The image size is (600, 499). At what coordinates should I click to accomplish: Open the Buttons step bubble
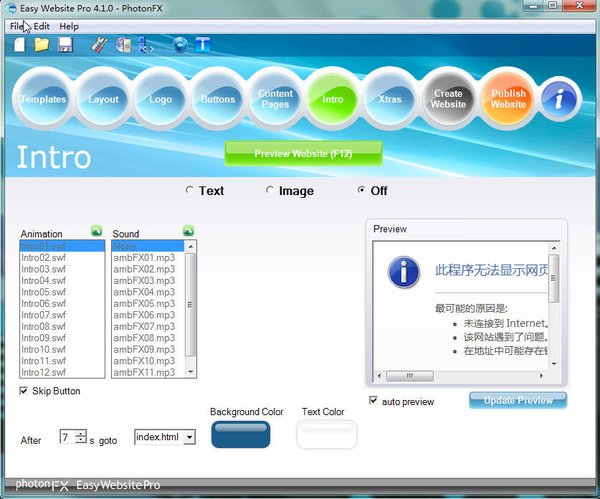[x=218, y=99]
